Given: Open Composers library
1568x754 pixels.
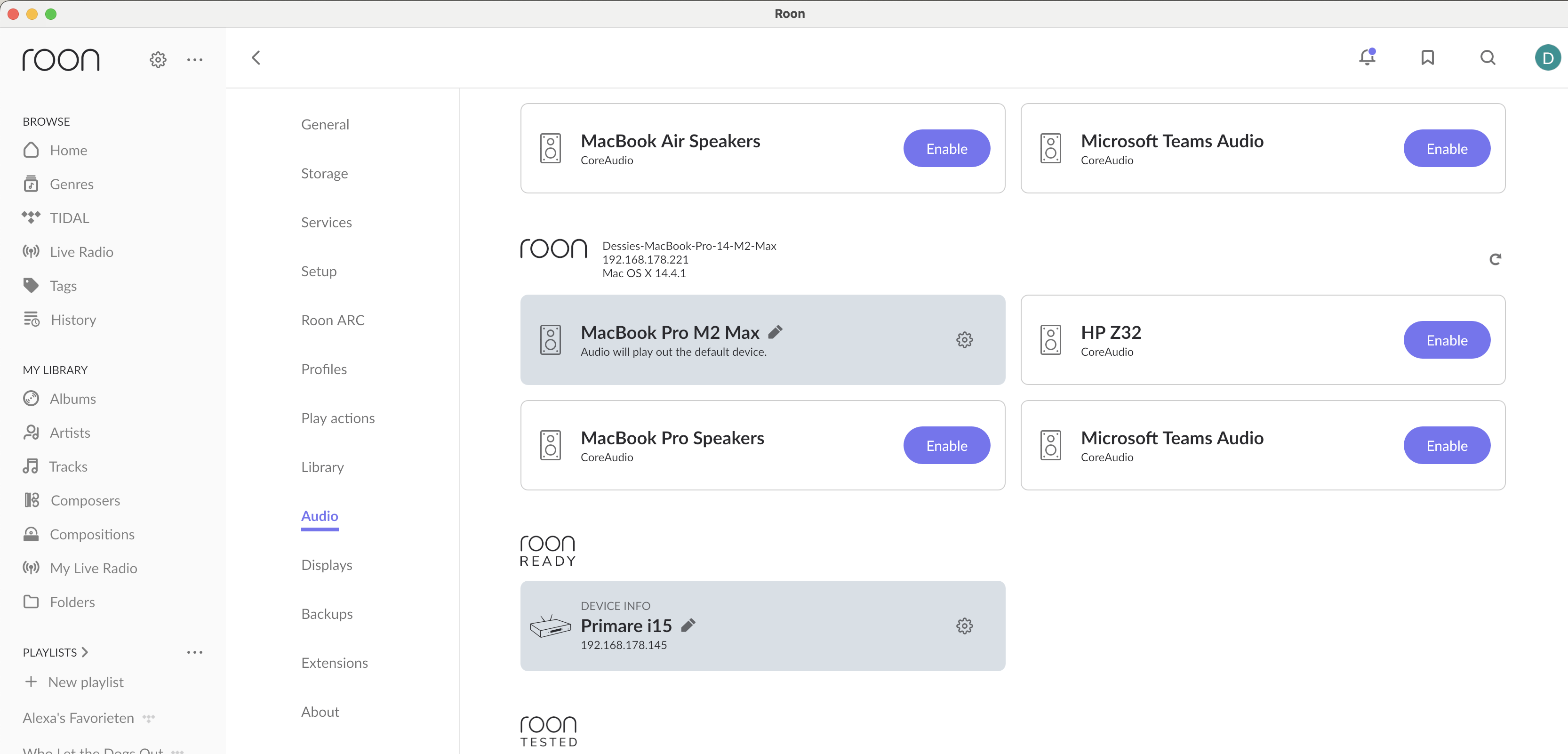Looking at the screenshot, I should pos(72,501).
